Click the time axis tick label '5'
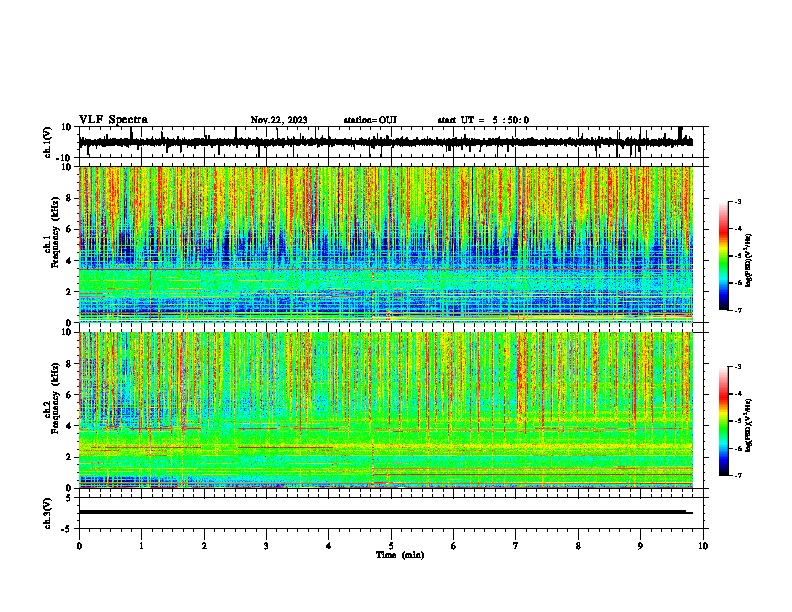792x612 pixels. tap(391, 546)
